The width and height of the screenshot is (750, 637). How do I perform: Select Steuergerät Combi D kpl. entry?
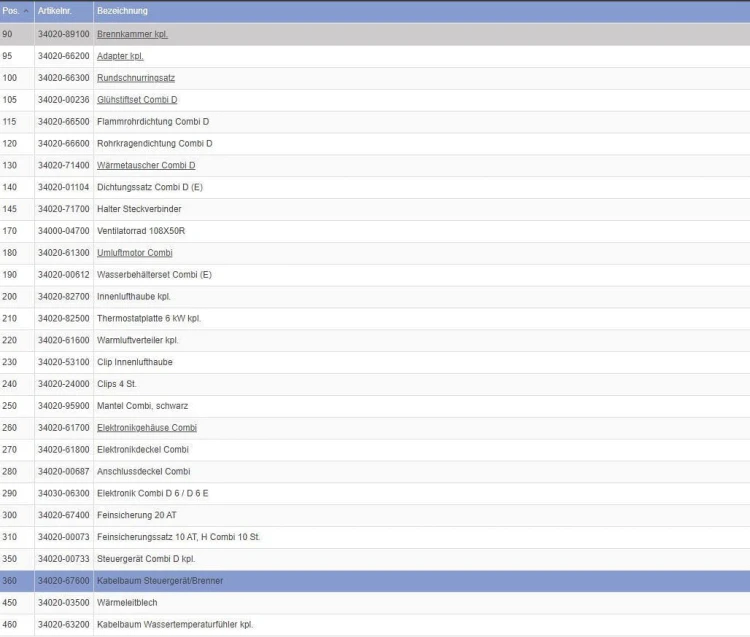146,559
